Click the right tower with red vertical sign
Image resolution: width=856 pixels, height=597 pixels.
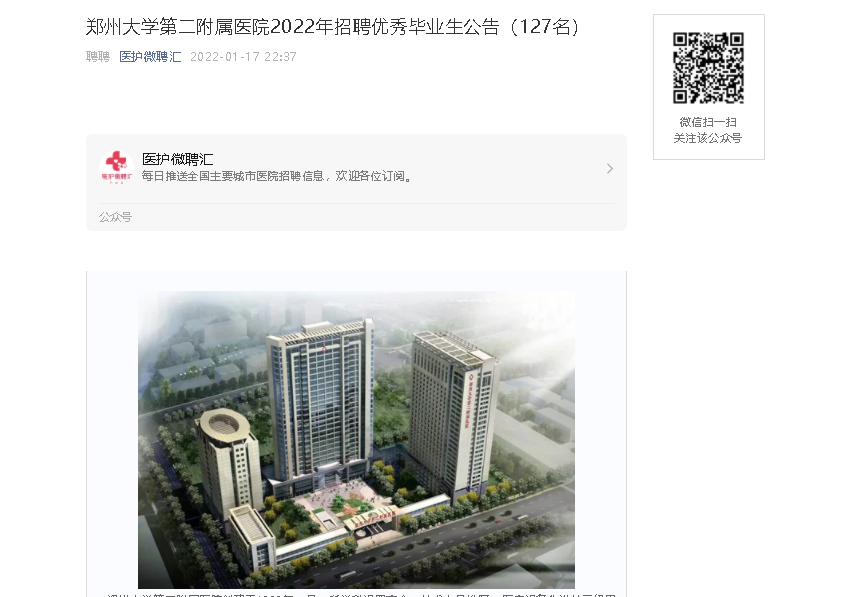tap(452, 412)
